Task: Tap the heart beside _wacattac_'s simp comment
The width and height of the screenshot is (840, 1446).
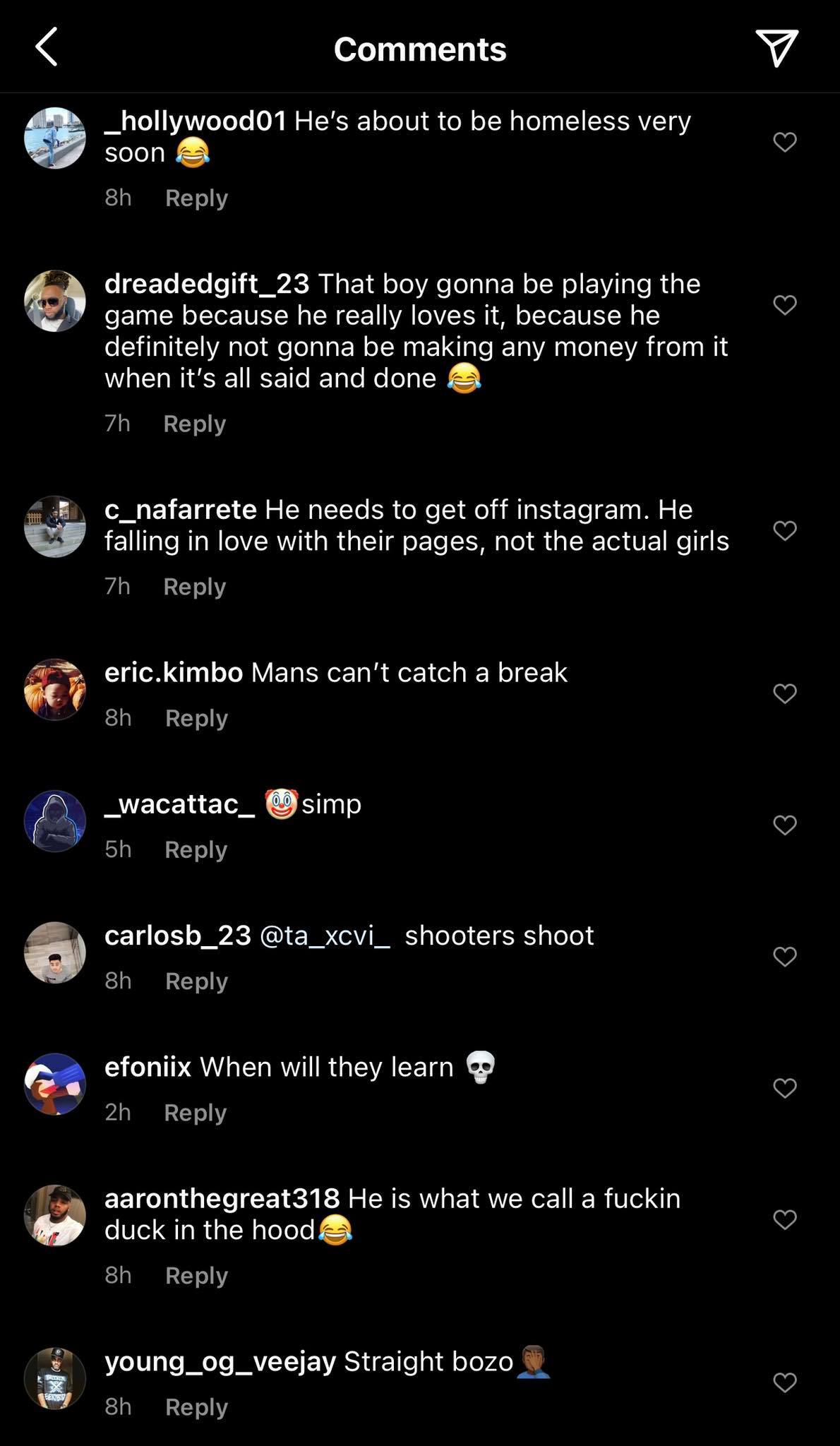Action: (x=785, y=825)
